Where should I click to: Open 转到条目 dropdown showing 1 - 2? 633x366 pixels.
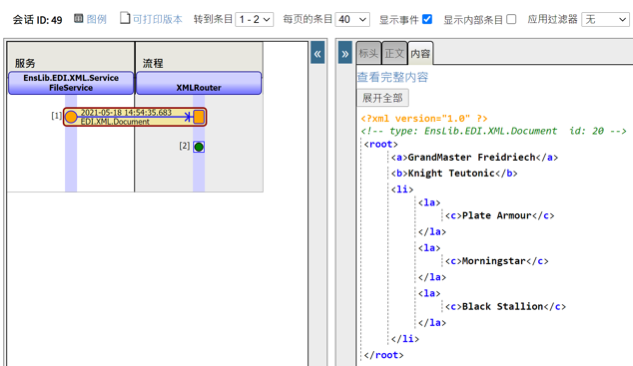255,19
